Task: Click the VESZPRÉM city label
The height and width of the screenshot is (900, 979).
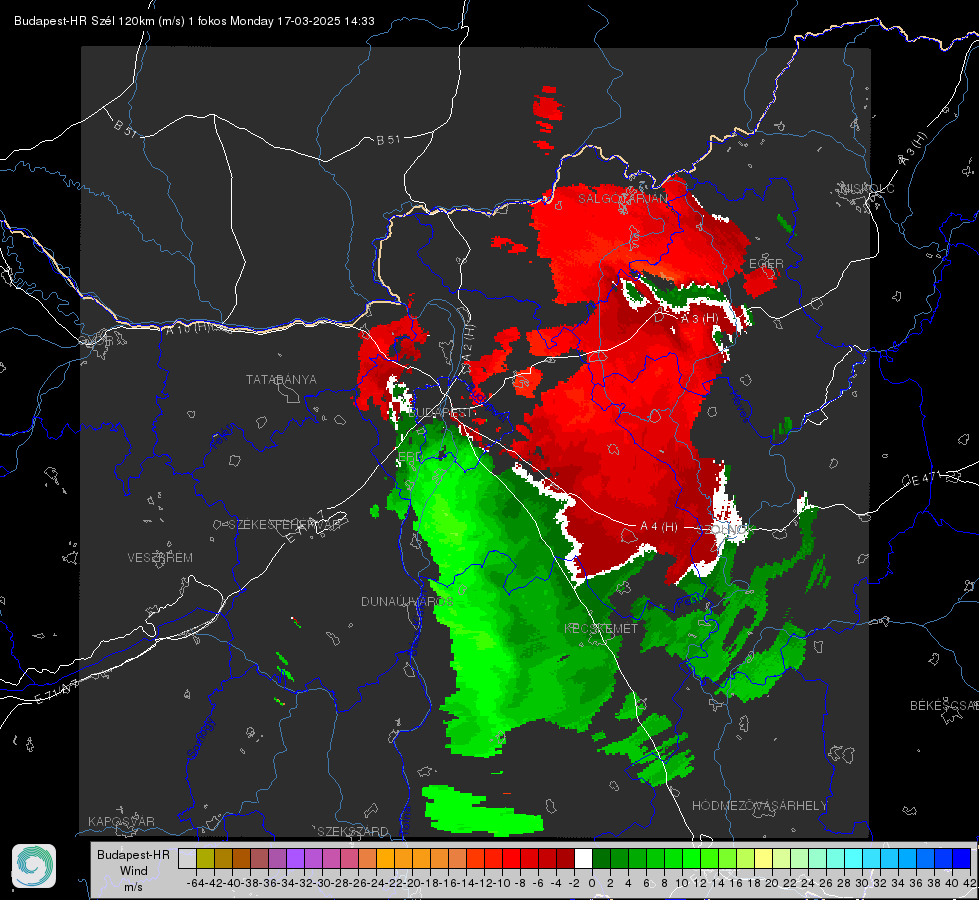Action: coord(160,558)
